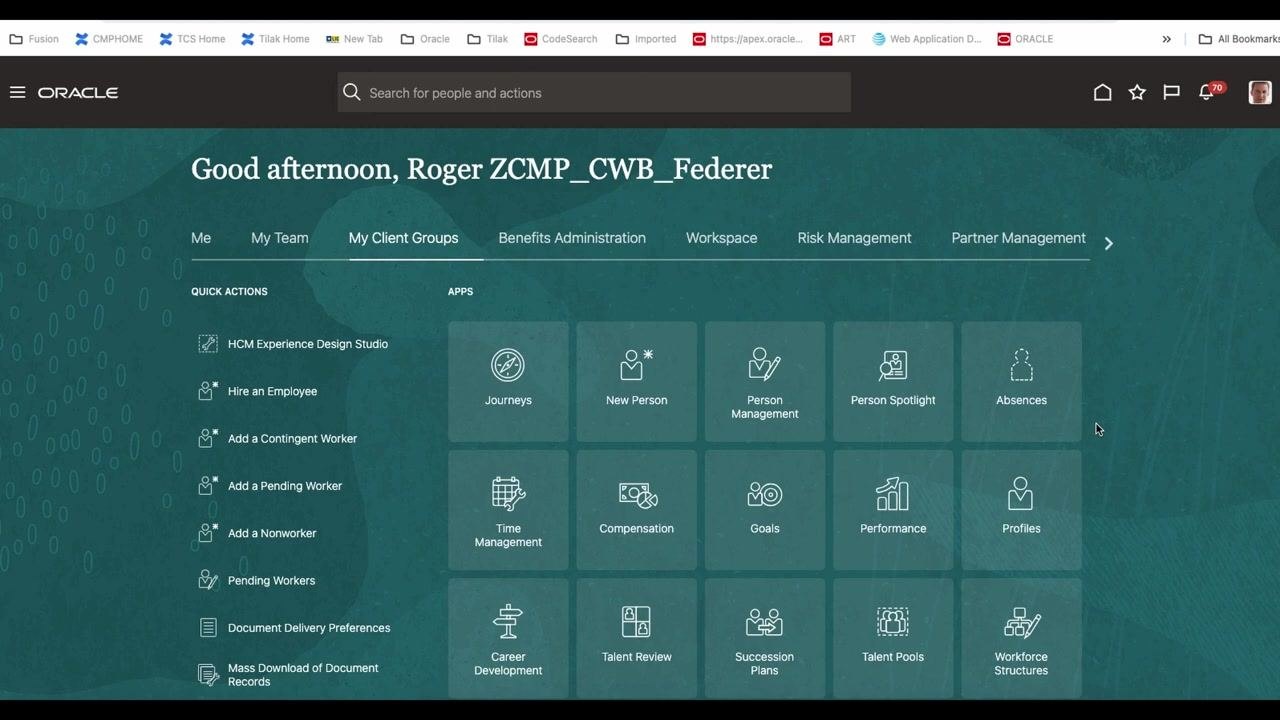Switch to the Workspace tab
The height and width of the screenshot is (720, 1280).
(x=722, y=238)
